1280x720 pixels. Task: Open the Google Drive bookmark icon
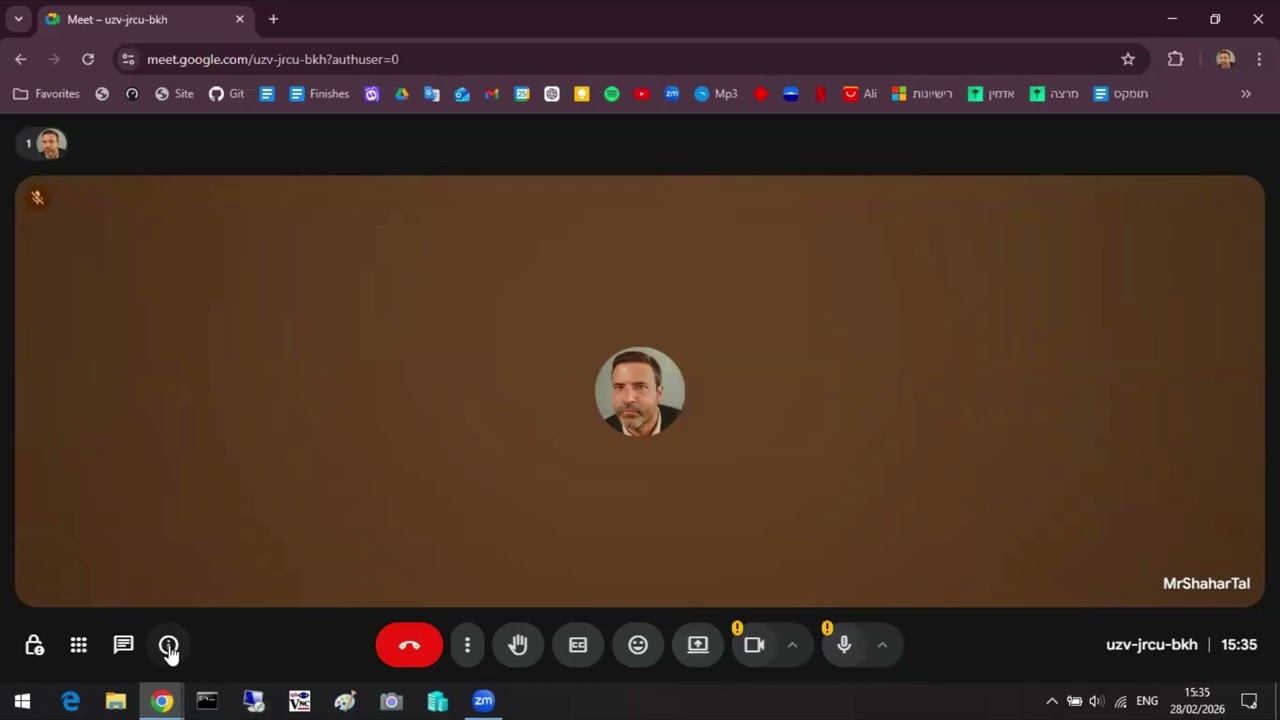pos(402,94)
